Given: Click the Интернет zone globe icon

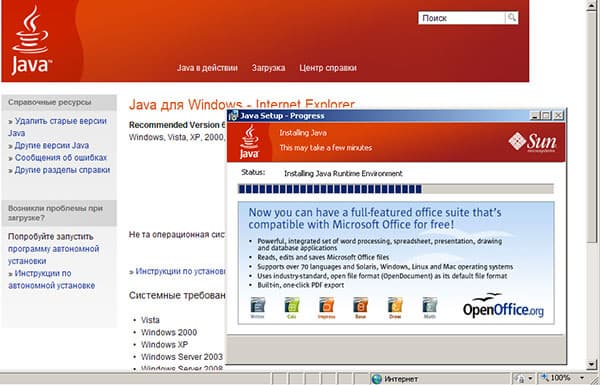Looking at the screenshot, I should (377, 379).
